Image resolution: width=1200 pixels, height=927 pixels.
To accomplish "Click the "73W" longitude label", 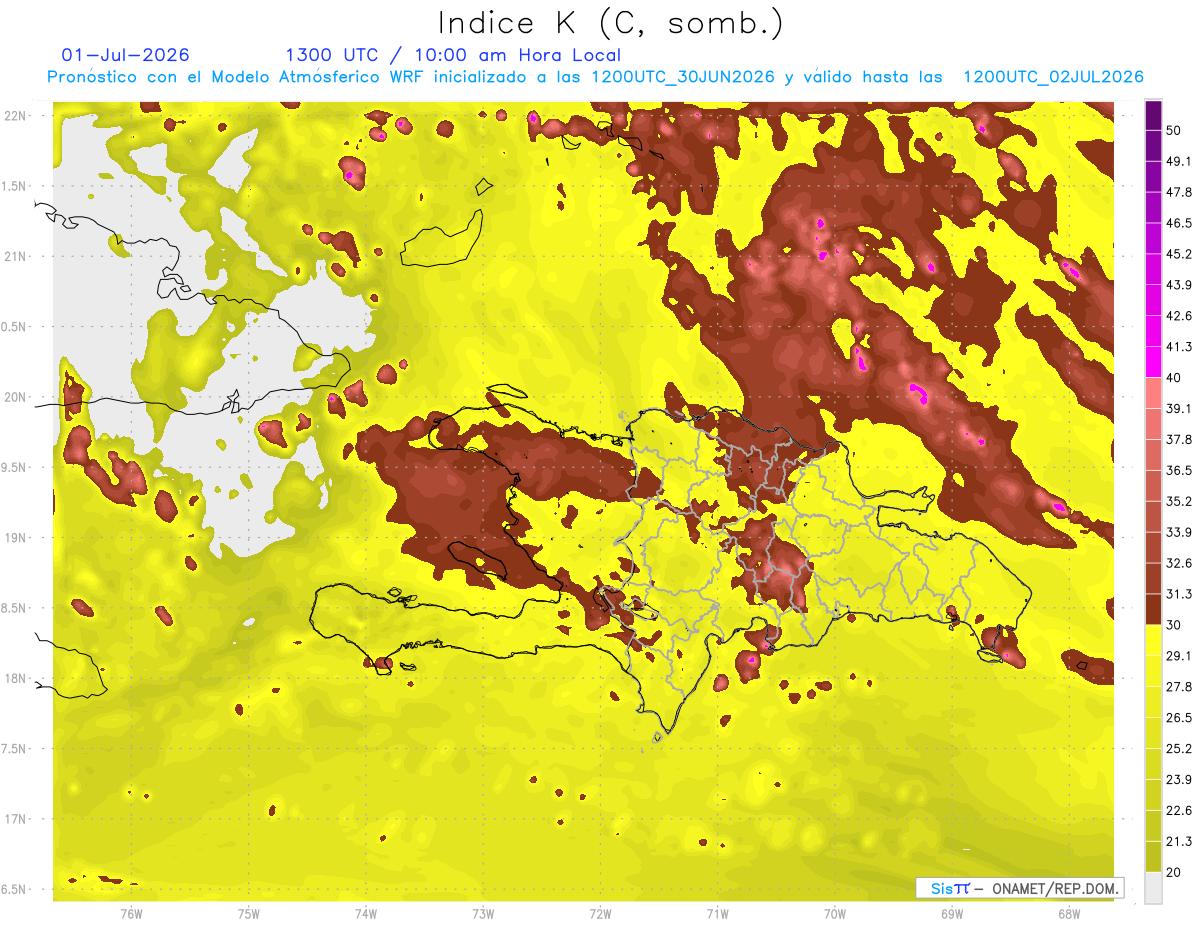I will click(x=483, y=913).
